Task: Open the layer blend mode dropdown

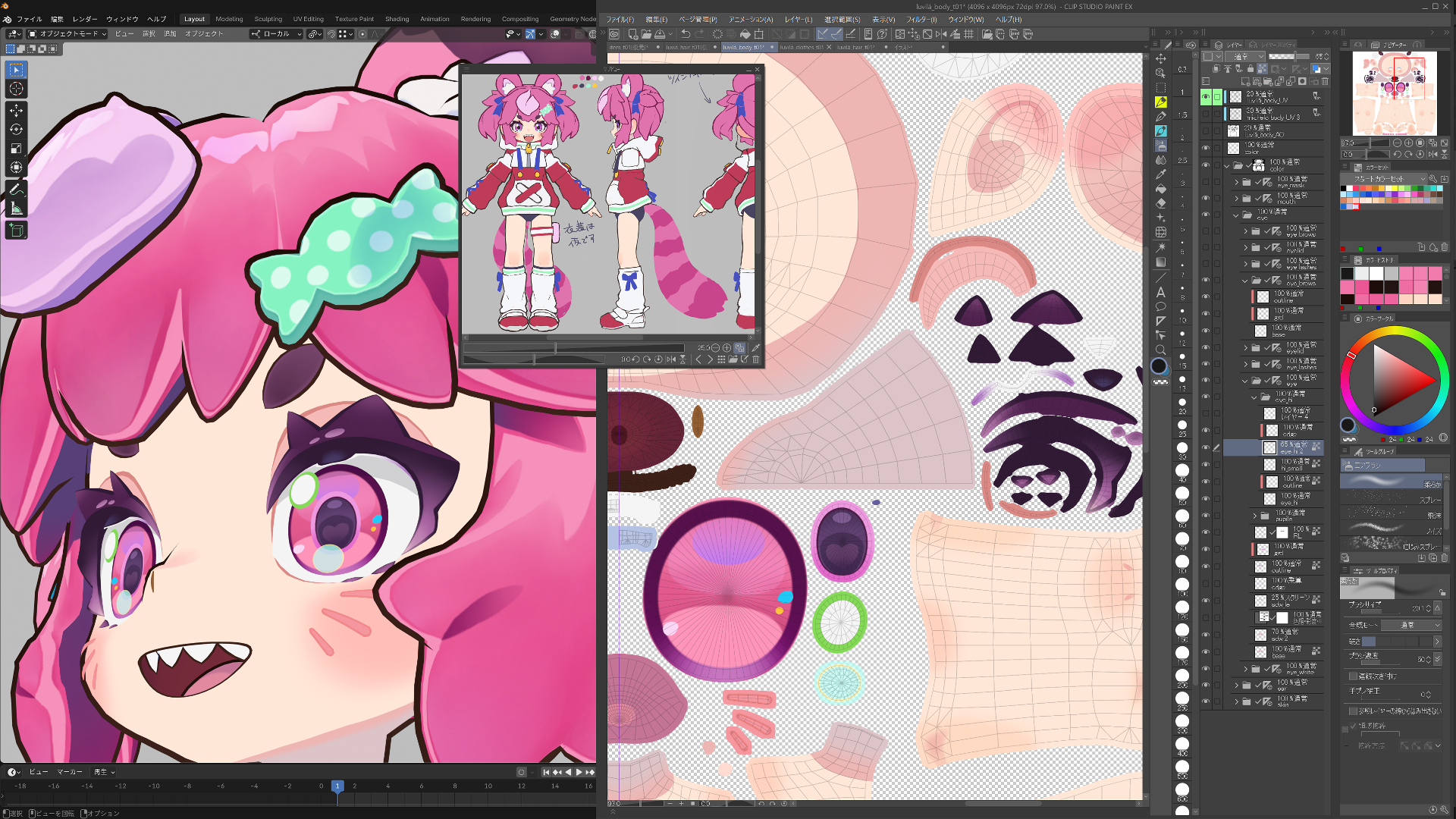Action: pos(1245,57)
